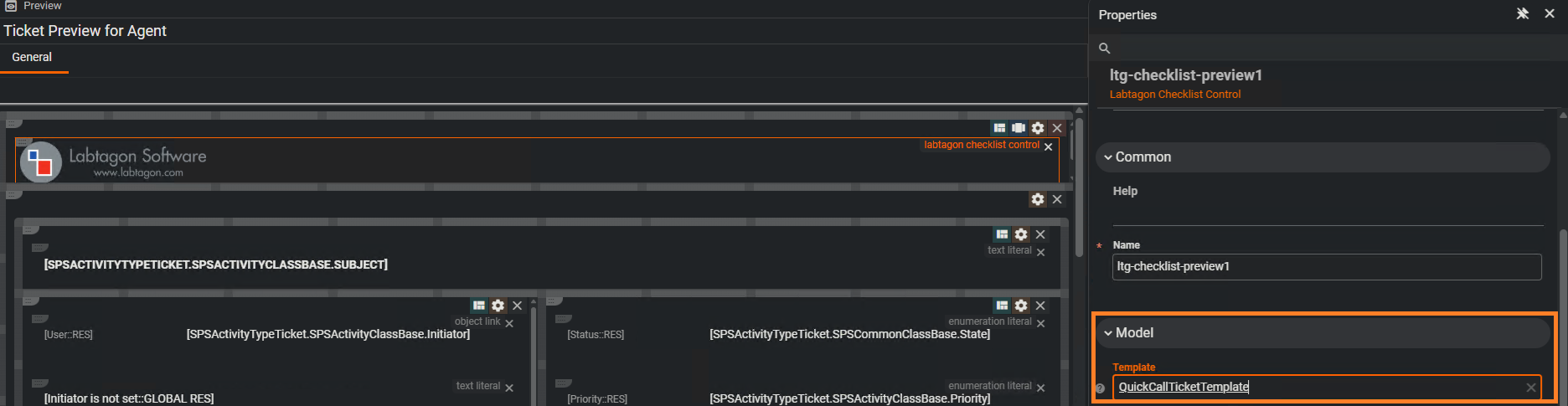Select the Subject text literal placeholder
Viewport: 1568px width, 406px height.
[215, 265]
